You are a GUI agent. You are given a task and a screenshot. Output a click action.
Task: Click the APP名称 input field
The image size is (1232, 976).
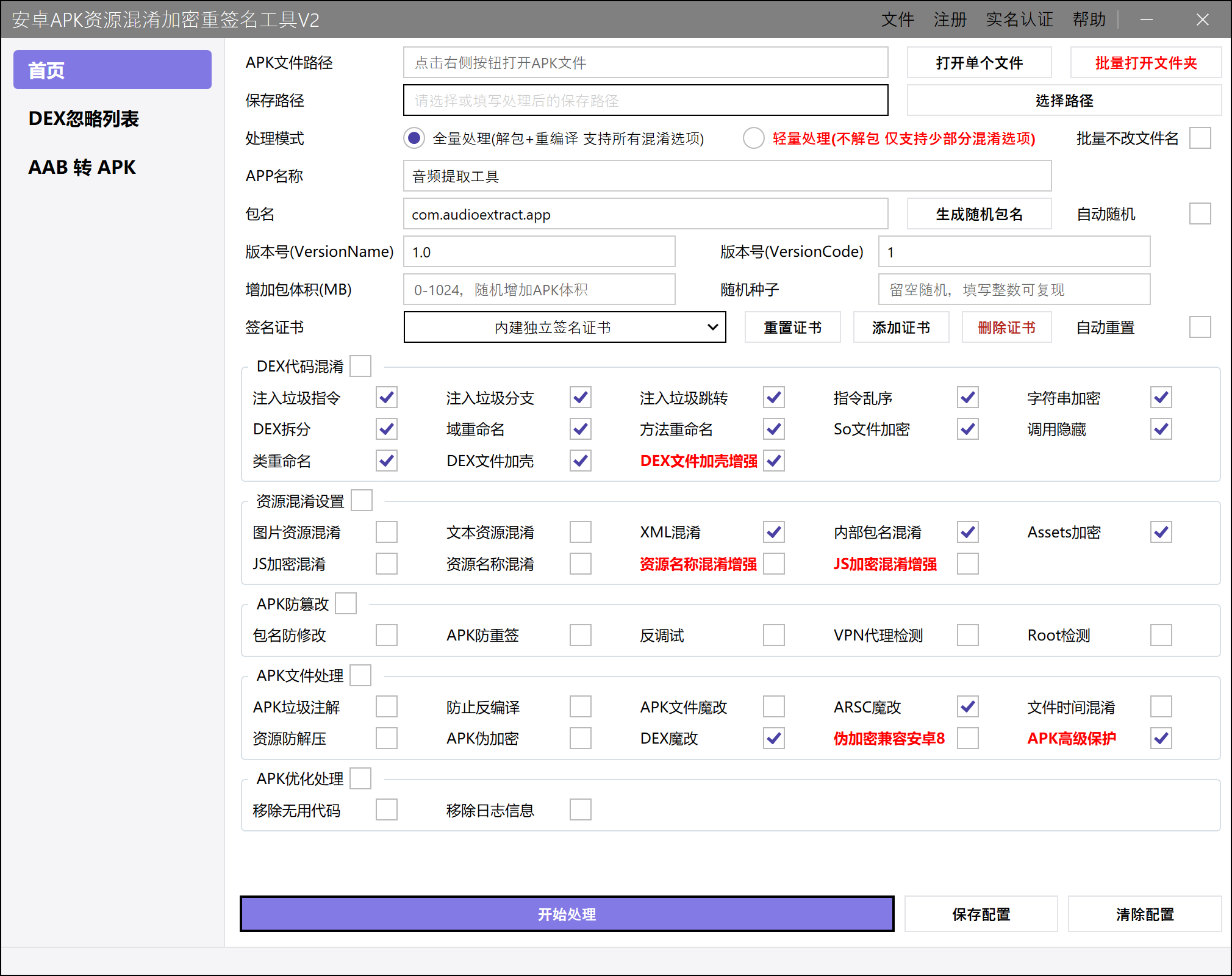pos(727,176)
